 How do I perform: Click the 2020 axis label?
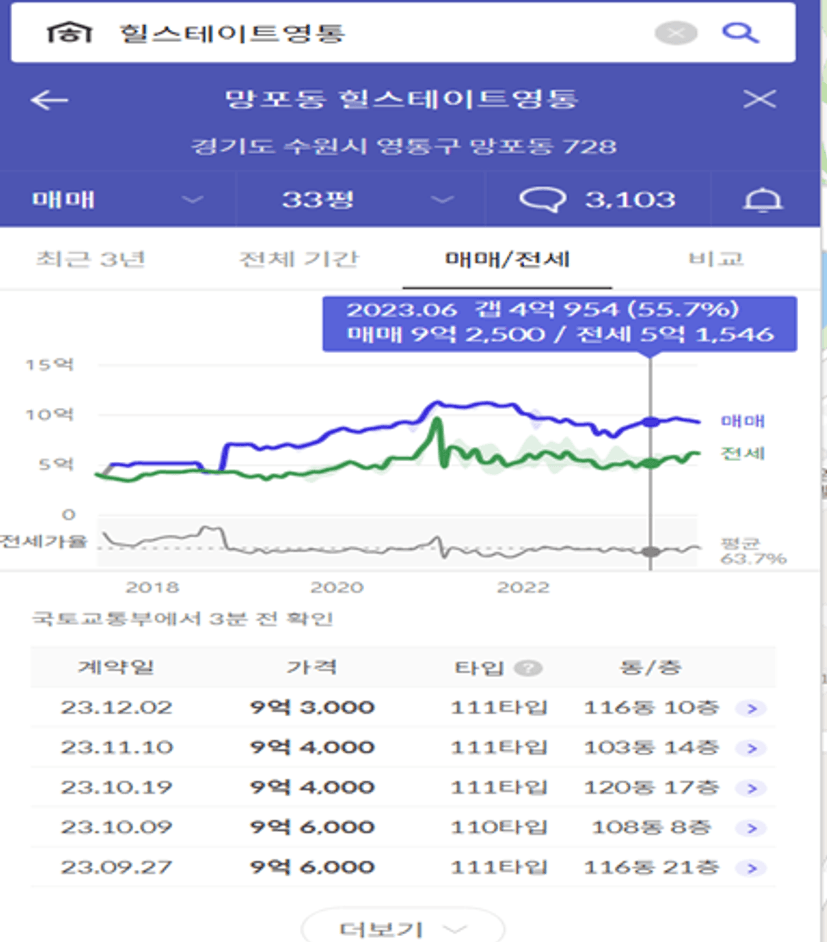pyautogui.click(x=337, y=587)
